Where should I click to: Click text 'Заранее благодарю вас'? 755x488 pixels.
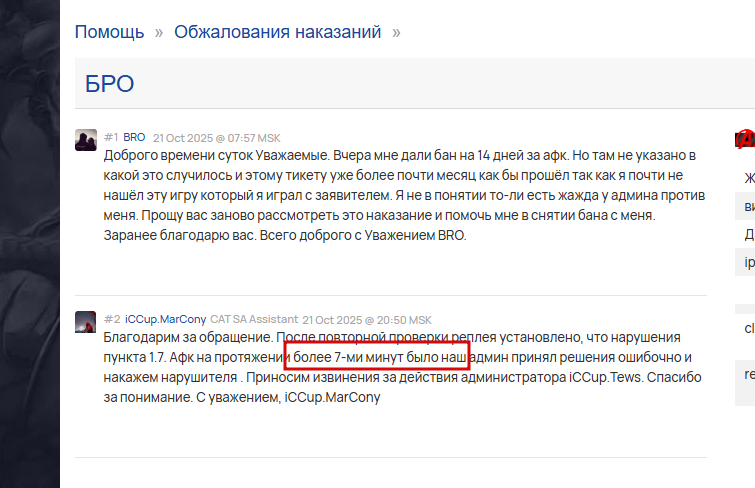(180, 235)
